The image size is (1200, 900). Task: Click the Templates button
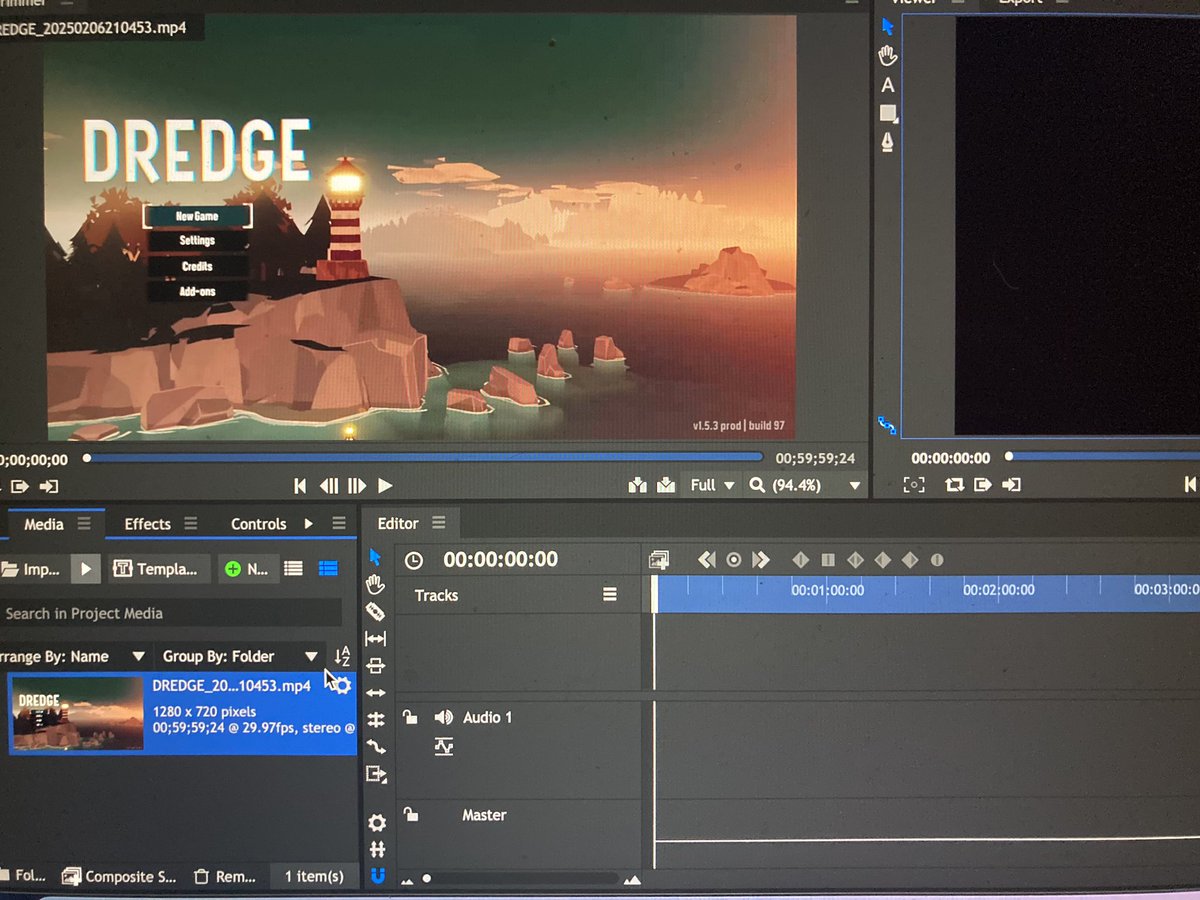click(x=158, y=569)
